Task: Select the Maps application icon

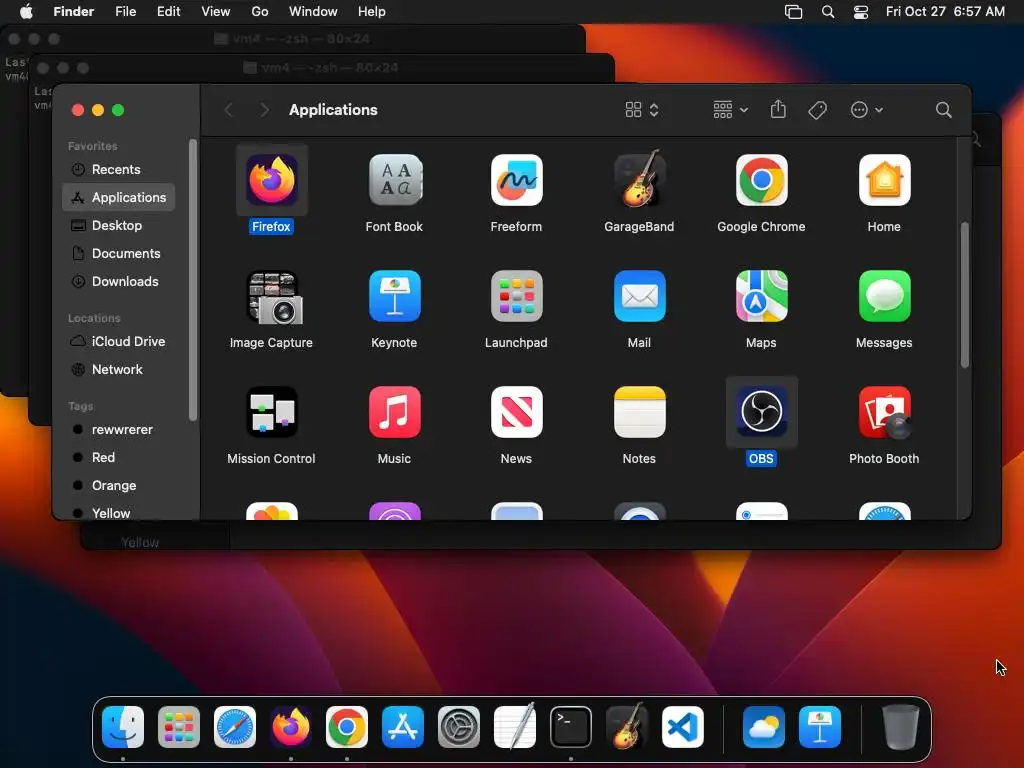Action: [761, 296]
